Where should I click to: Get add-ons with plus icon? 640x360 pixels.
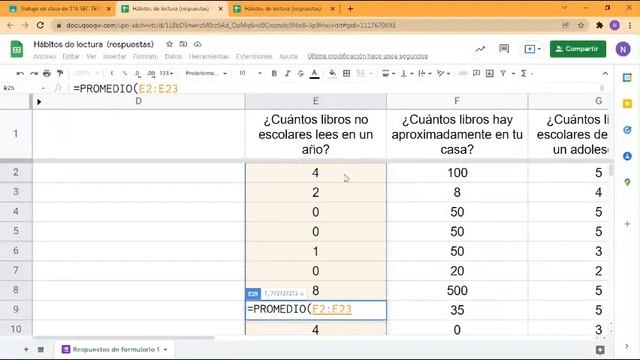(x=627, y=224)
